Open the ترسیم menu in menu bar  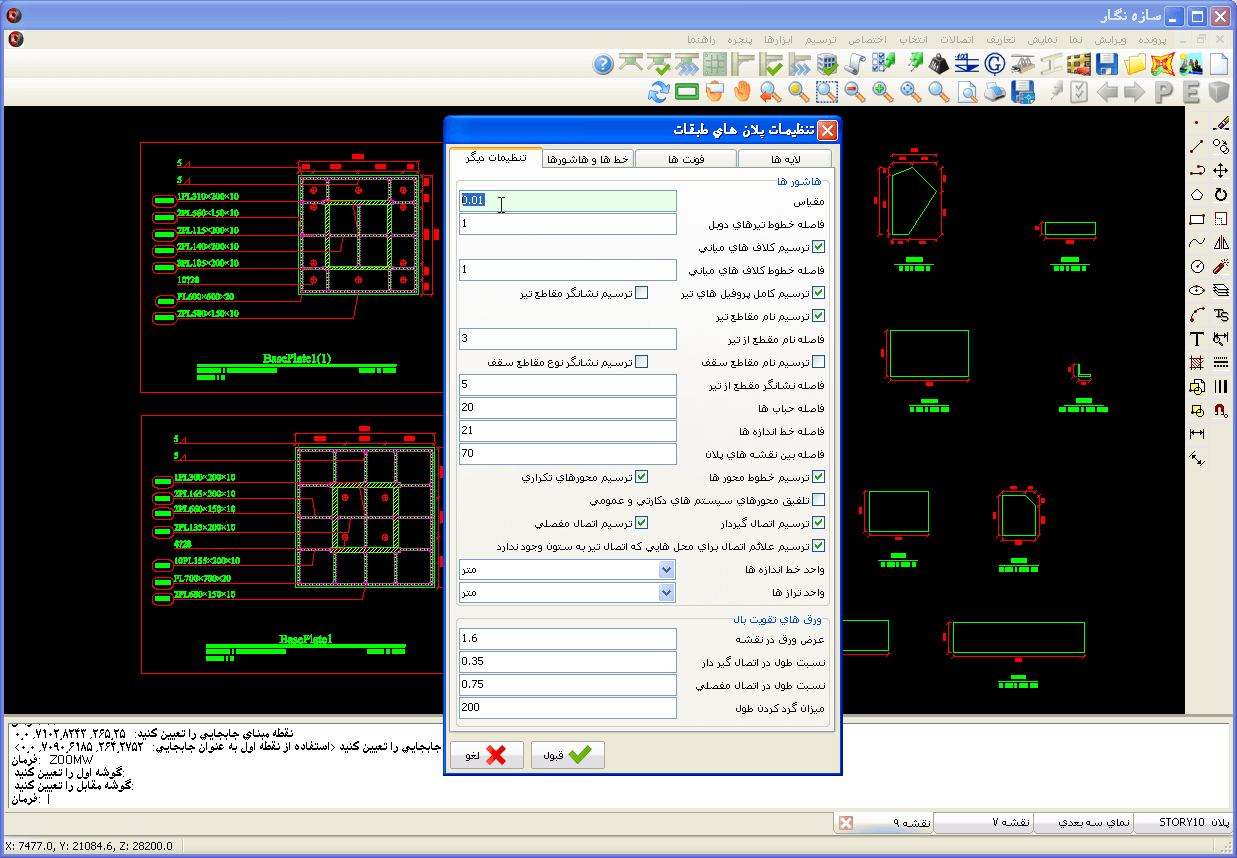(x=822, y=39)
